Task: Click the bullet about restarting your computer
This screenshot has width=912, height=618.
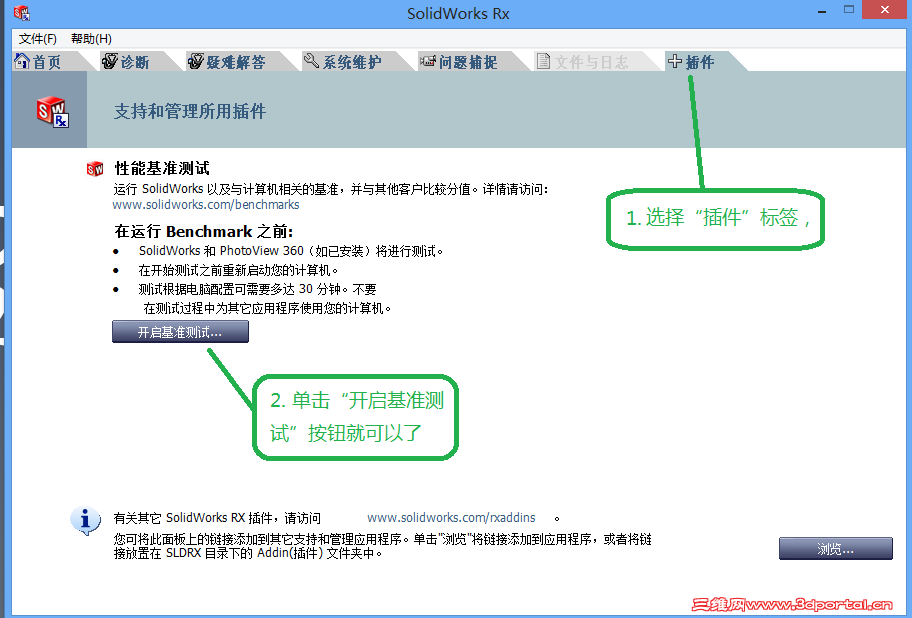Action: pyautogui.click(x=238, y=270)
